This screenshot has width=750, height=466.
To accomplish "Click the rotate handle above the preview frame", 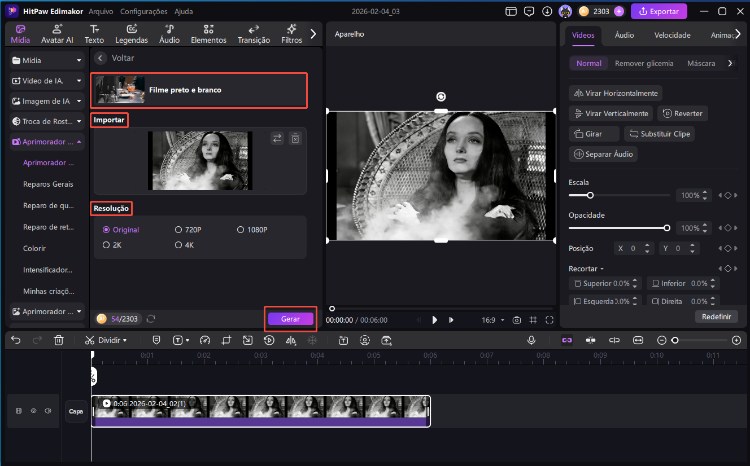I will [441, 97].
